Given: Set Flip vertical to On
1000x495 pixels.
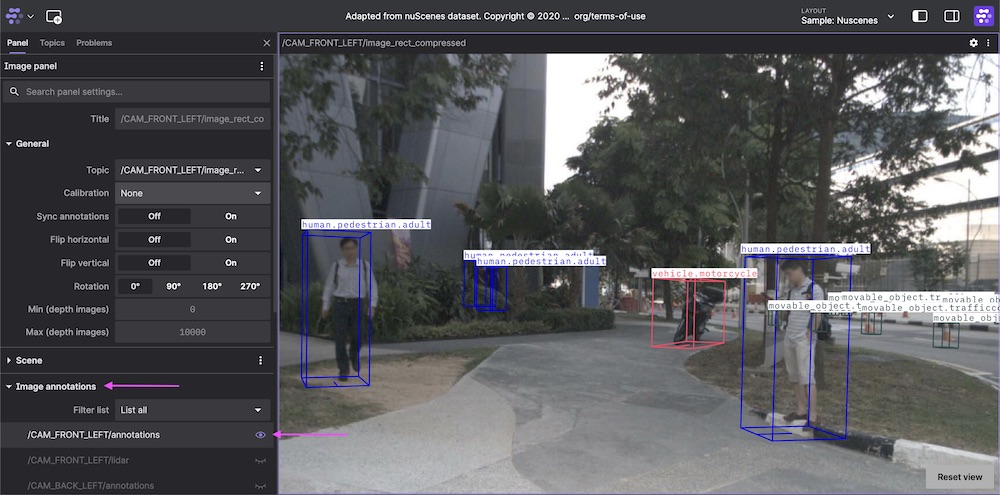Looking at the screenshot, I should tap(231, 263).
